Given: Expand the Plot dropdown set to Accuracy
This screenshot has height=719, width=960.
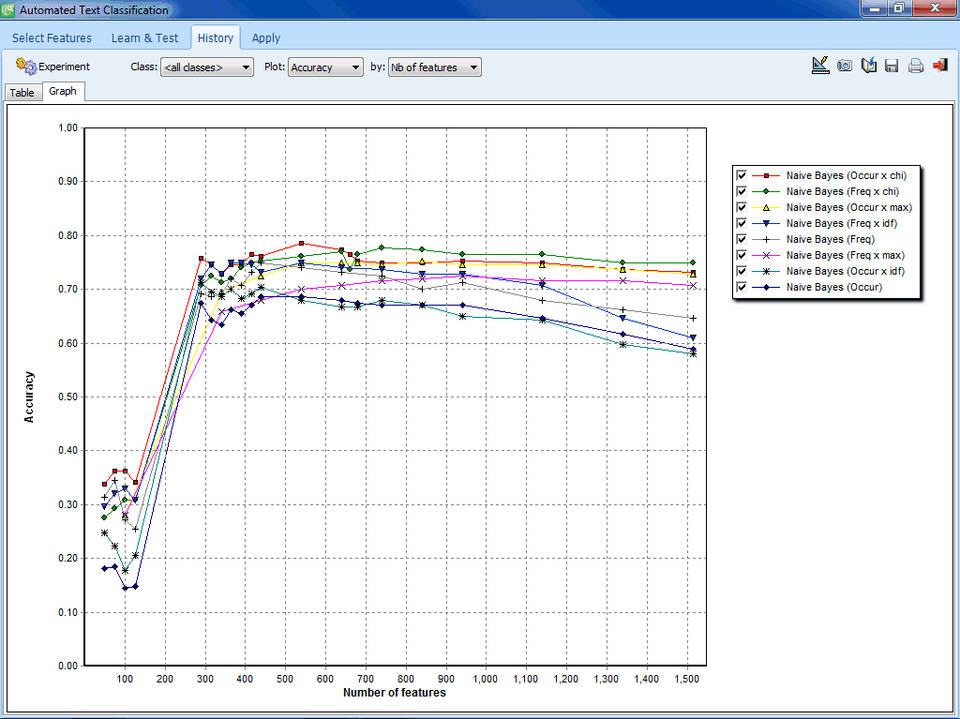Looking at the screenshot, I should pyautogui.click(x=326, y=67).
